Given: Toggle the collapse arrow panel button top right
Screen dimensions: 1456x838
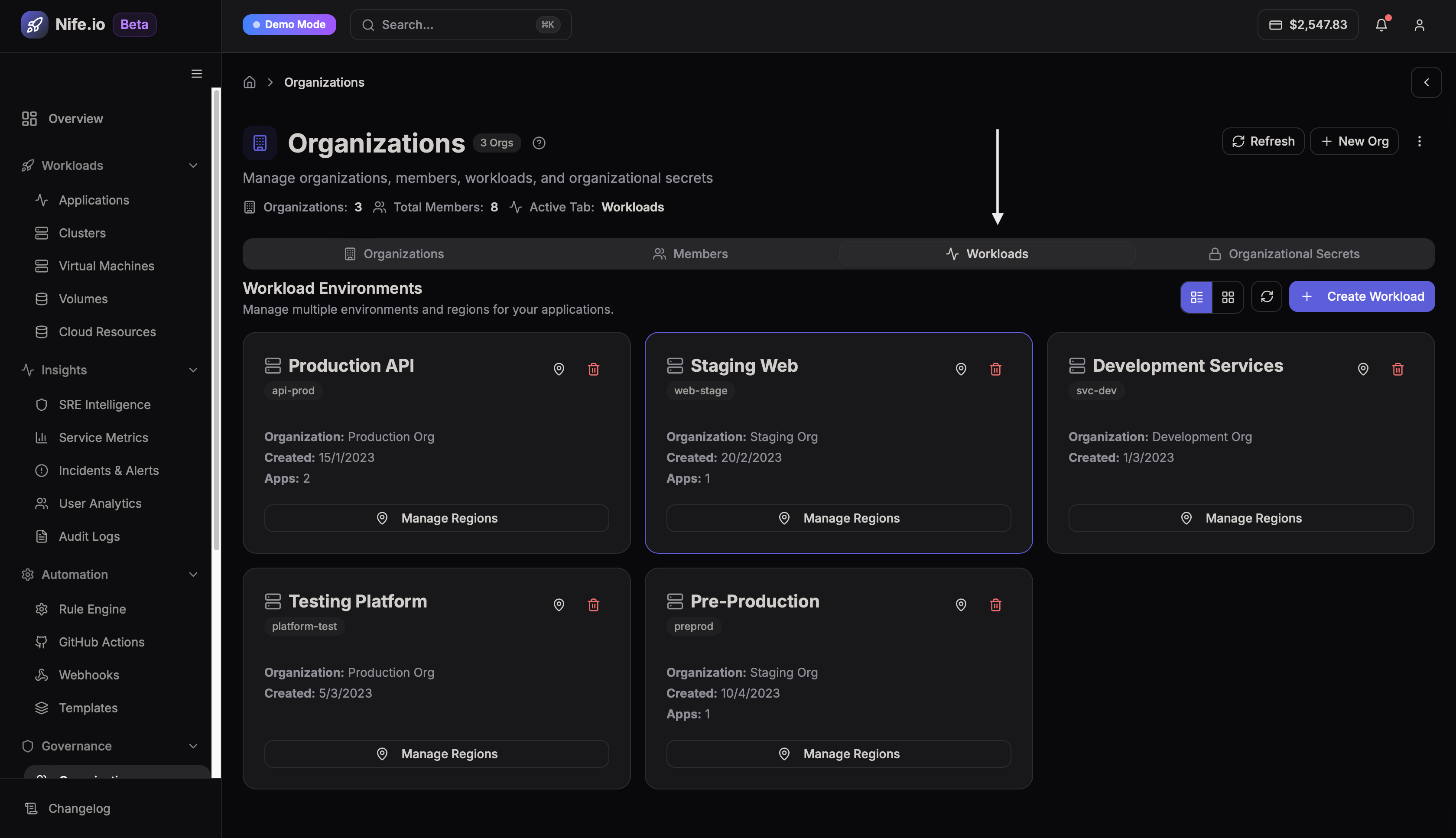Looking at the screenshot, I should tap(1427, 82).
